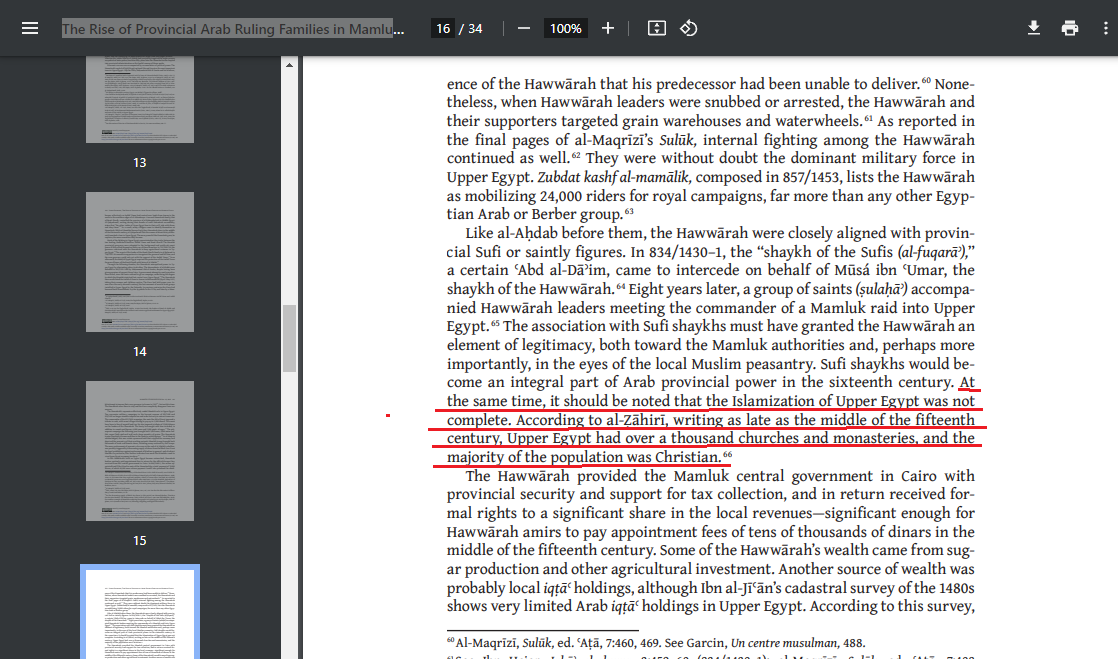Screen dimensions: 1118x659
Task: Print the document with the printer icon
Action: coord(1070,29)
